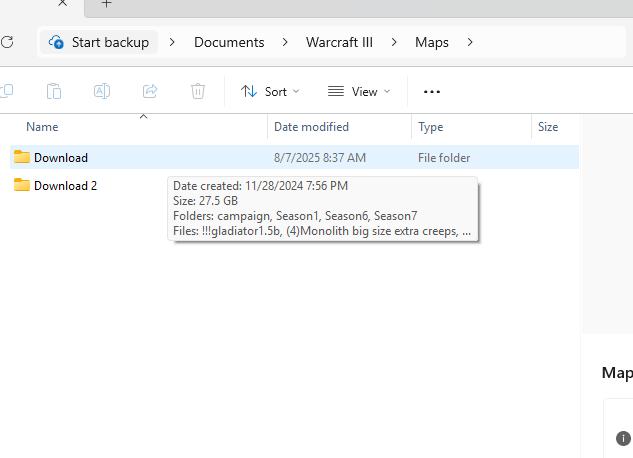The width and height of the screenshot is (633, 458).
Task: Expand chevron after Warcraft III
Action: click(394, 42)
